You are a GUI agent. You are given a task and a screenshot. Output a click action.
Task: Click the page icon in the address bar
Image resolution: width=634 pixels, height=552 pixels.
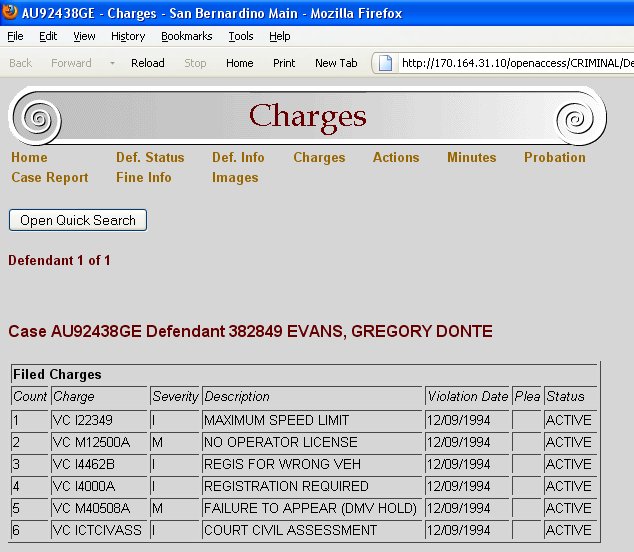387,63
